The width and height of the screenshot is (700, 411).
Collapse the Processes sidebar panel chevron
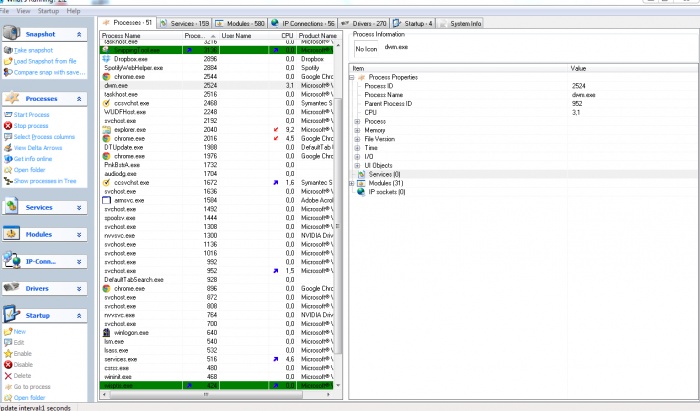tap(79, 99)
